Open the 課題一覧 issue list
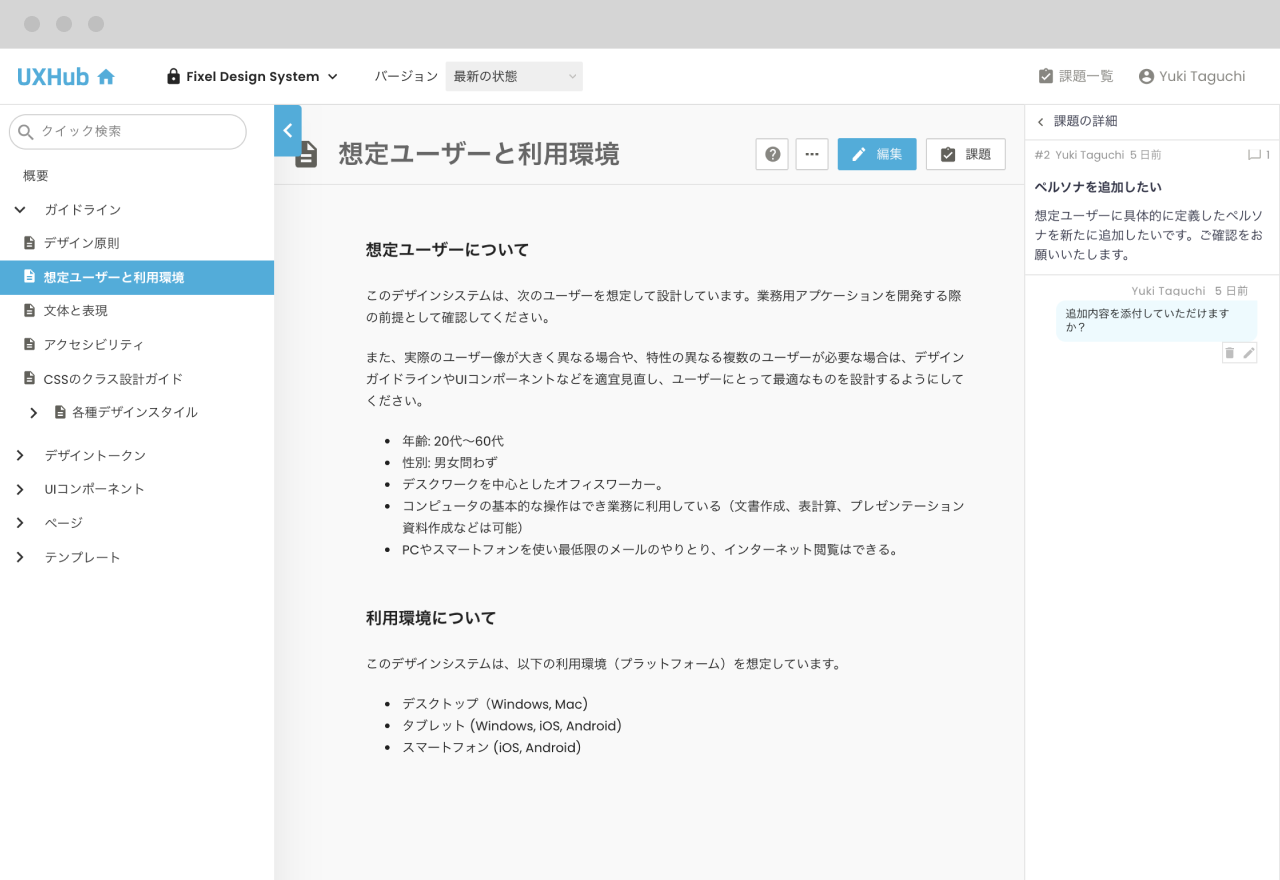This screenshot has width=1280, height=880. 1076,77
